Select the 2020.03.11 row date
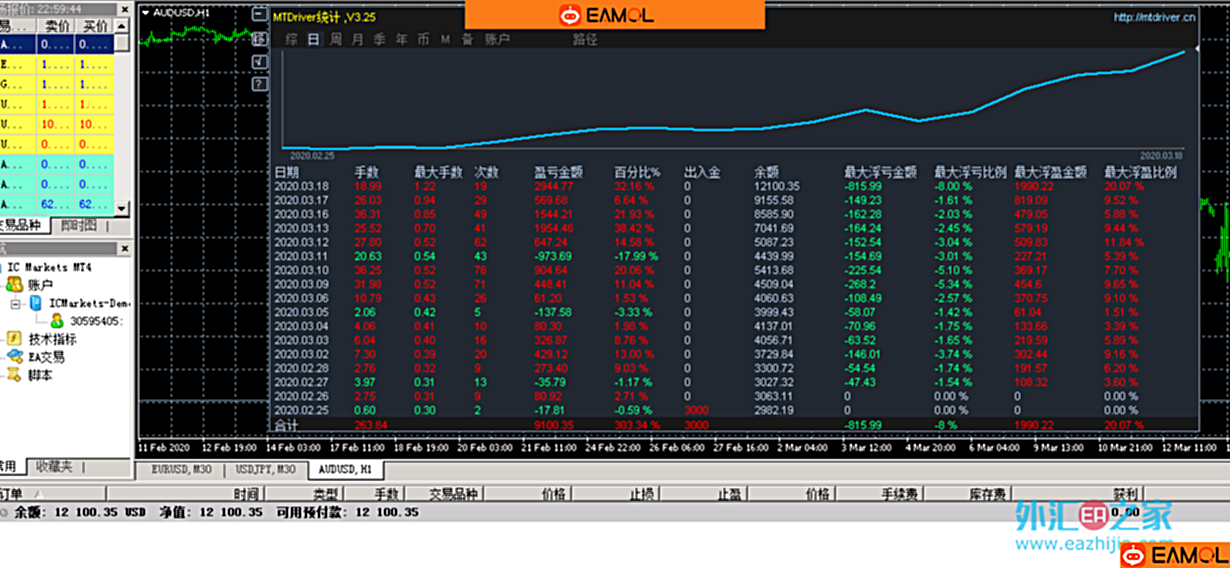Viewport: 1230px width, 568px height. (301, 256)
